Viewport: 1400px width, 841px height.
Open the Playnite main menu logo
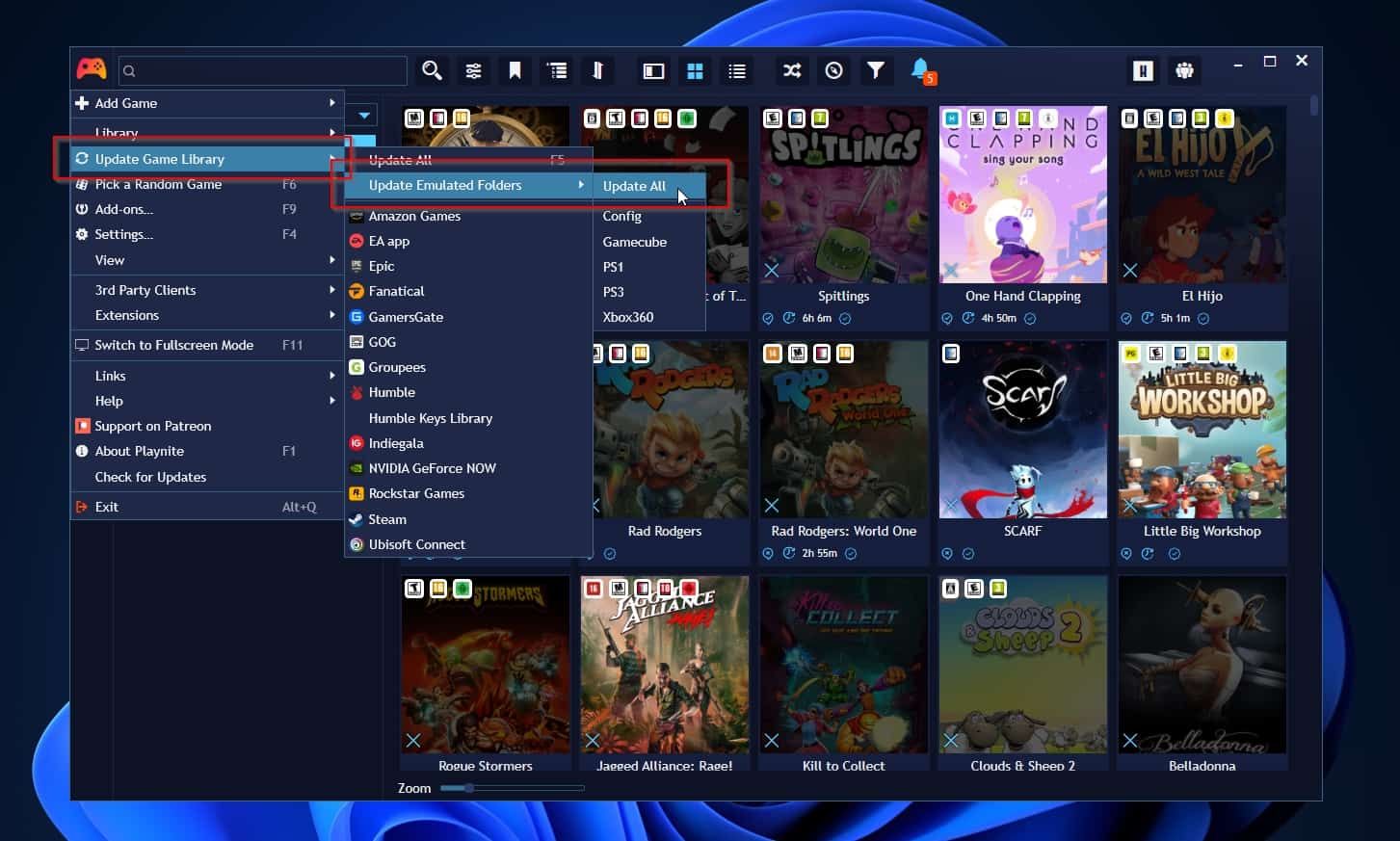click(92, 68)
